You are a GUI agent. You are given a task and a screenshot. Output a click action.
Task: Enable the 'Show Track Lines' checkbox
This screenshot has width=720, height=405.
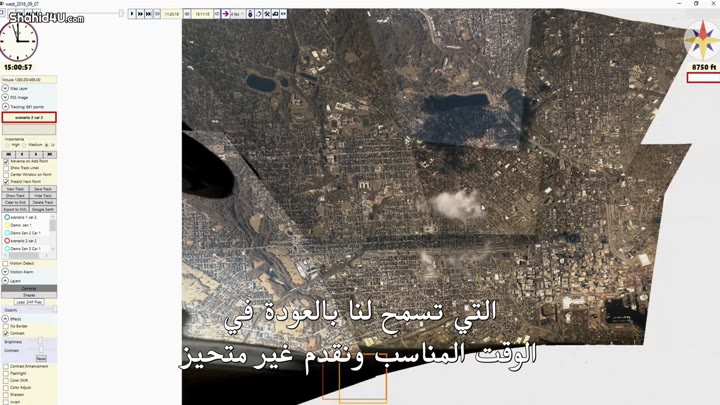[x=6, y=168]
